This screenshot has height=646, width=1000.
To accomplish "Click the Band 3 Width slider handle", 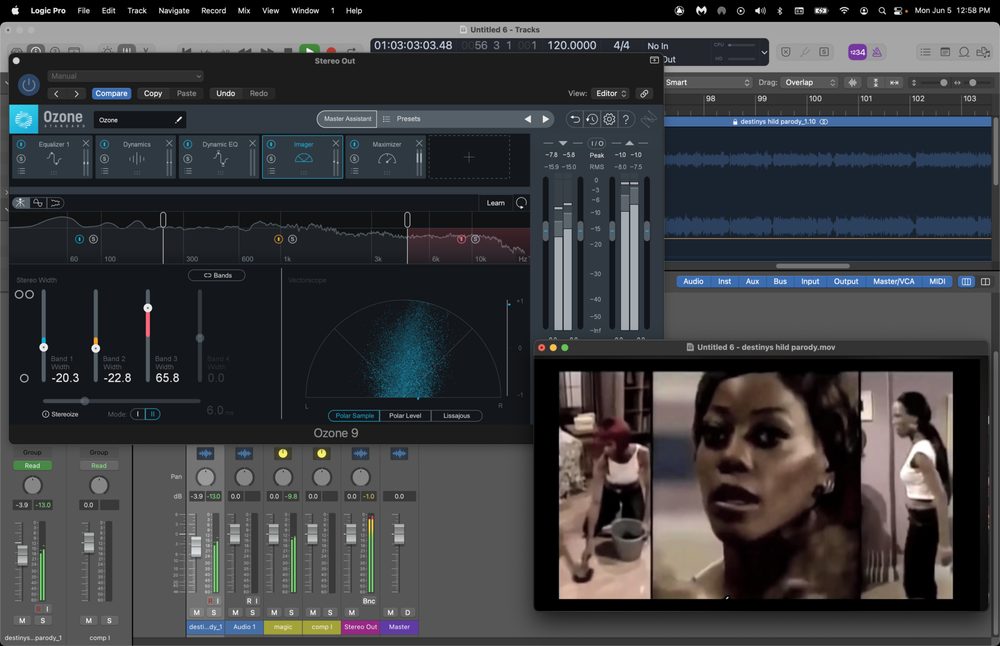I will click(148, 308).
